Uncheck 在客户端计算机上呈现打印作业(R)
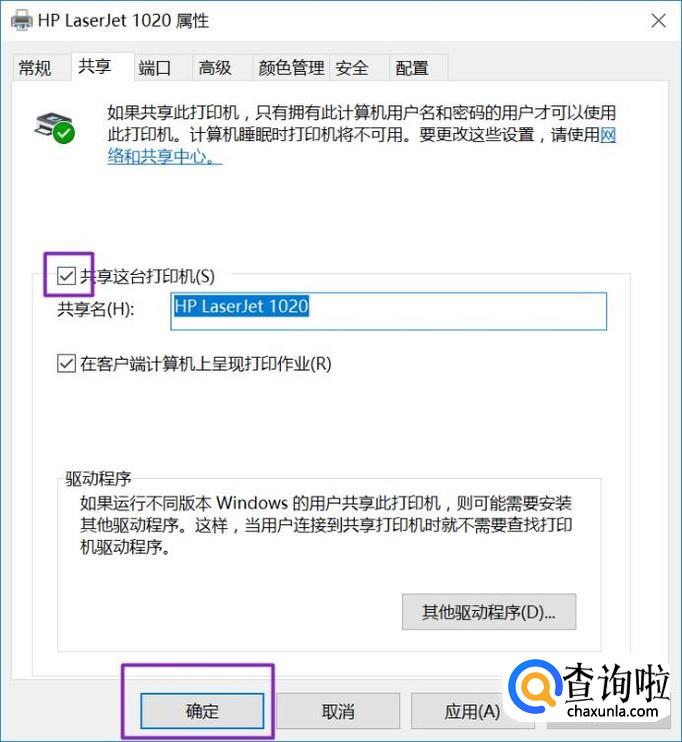Viewport: 682px width, 742px height. [x=66, y=364]
